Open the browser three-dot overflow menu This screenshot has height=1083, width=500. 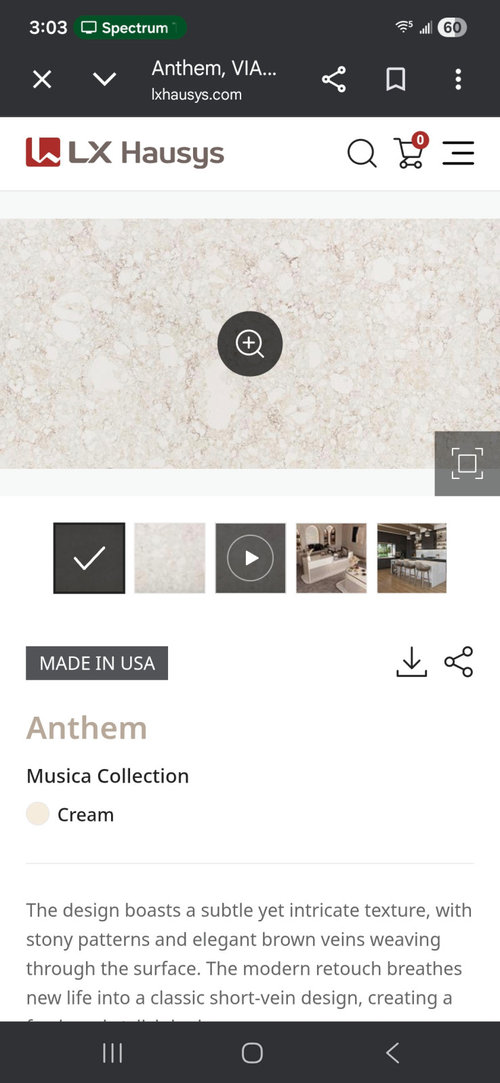point(458,80)
